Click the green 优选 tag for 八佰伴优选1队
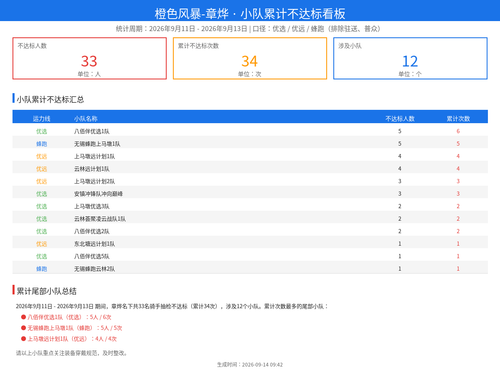 click(42, 131)
